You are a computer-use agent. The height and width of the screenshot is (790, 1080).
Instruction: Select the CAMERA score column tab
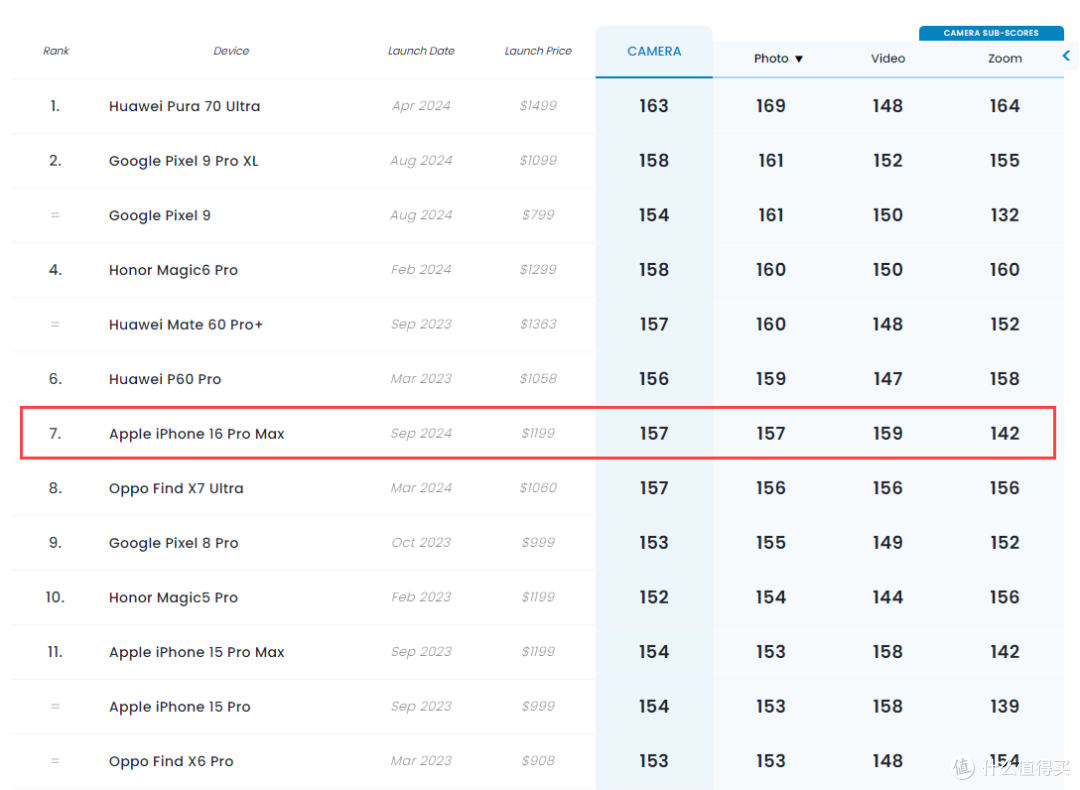(x=654, y=52)
